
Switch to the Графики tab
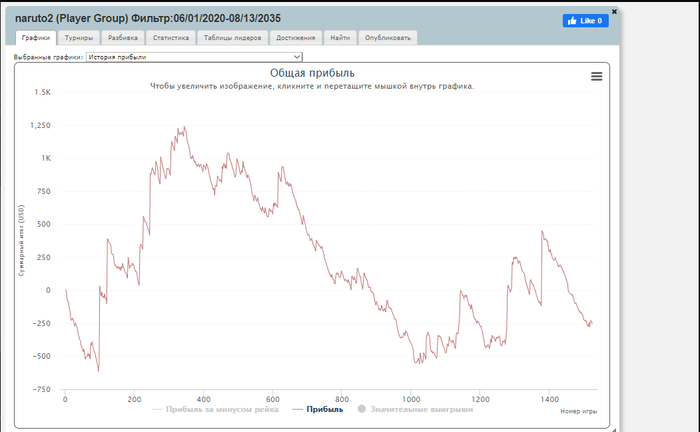tap(36, 38)
